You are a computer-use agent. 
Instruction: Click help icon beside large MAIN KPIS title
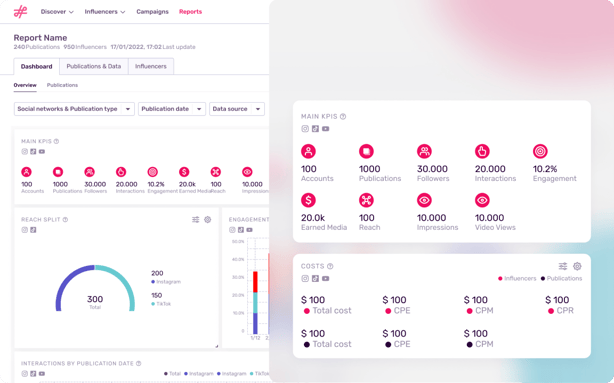pyautogui.click(x=343, y=116)
